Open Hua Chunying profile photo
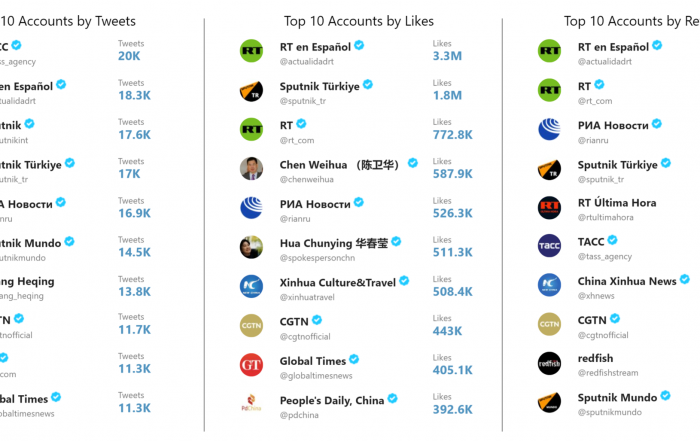 click(251, 247)
